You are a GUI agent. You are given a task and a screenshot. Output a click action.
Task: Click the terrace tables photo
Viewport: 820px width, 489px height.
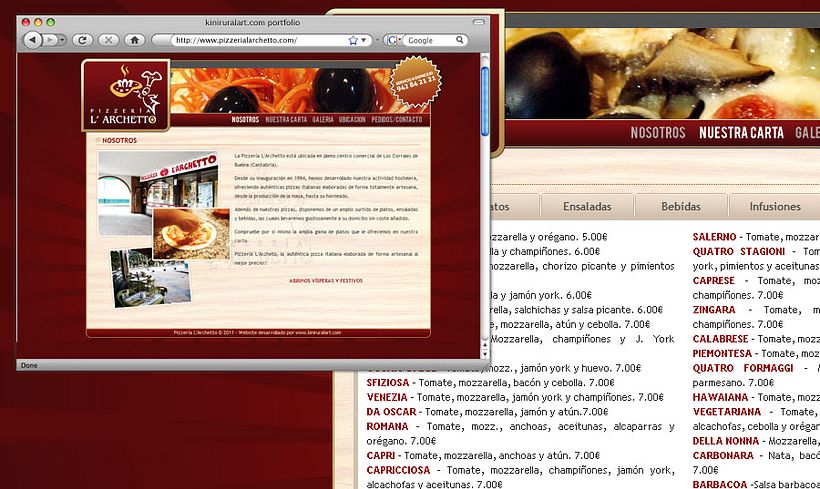point(151,277)
